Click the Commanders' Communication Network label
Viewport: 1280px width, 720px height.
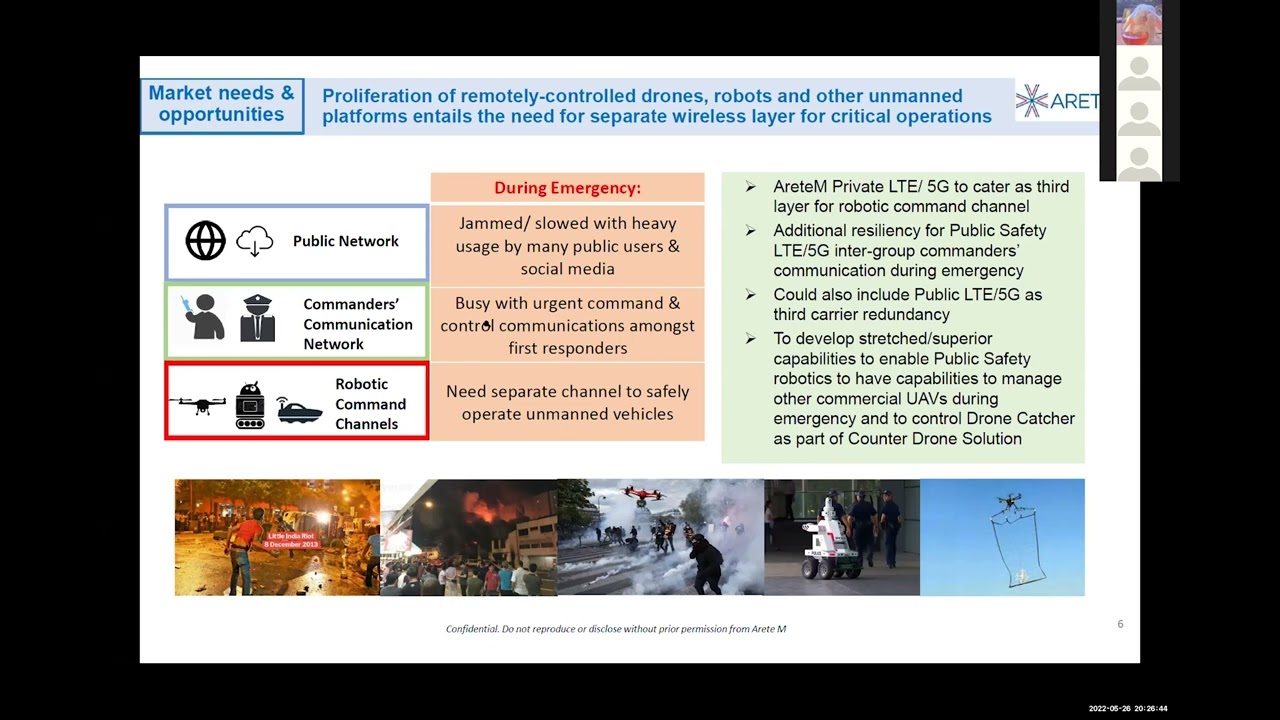[358, 324]
